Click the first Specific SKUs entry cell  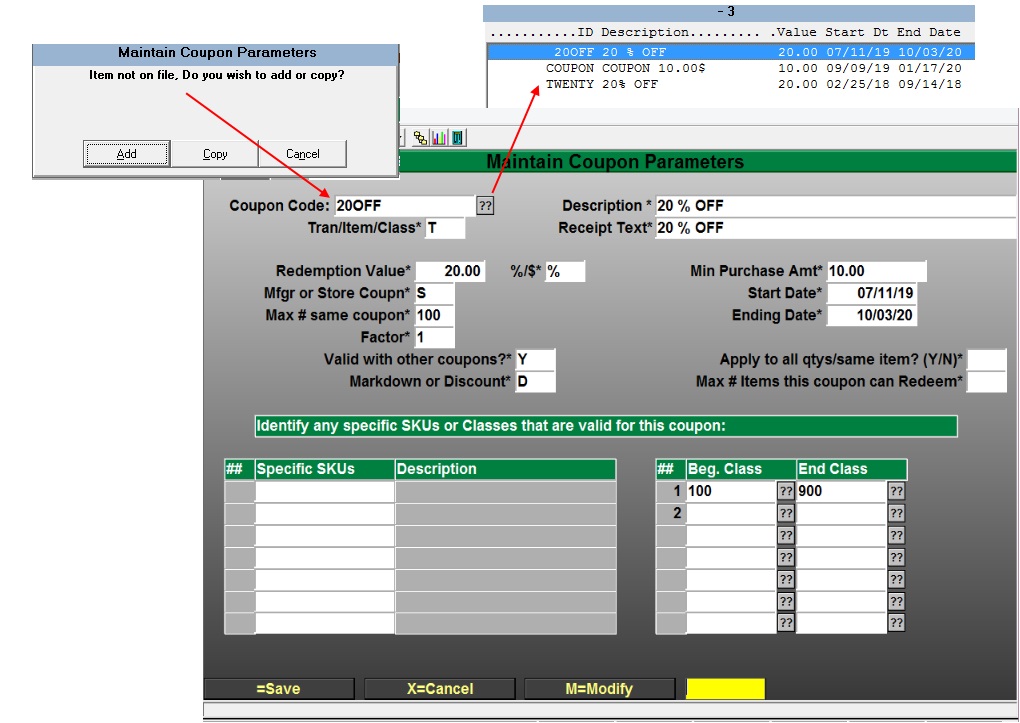point(325,491)
